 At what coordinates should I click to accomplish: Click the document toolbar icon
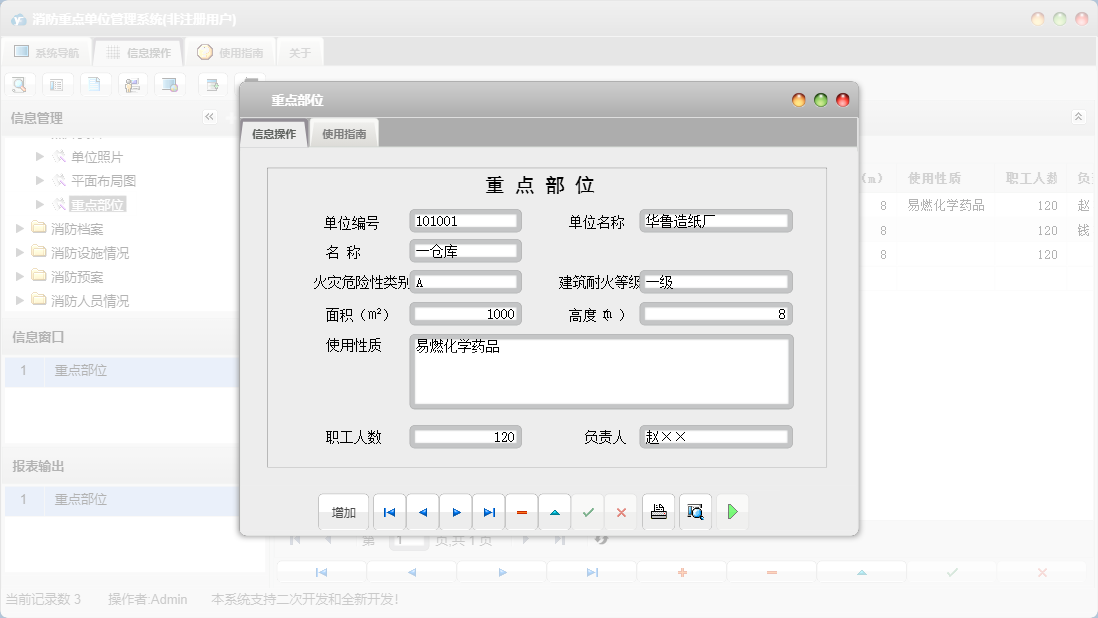[95, 84]
